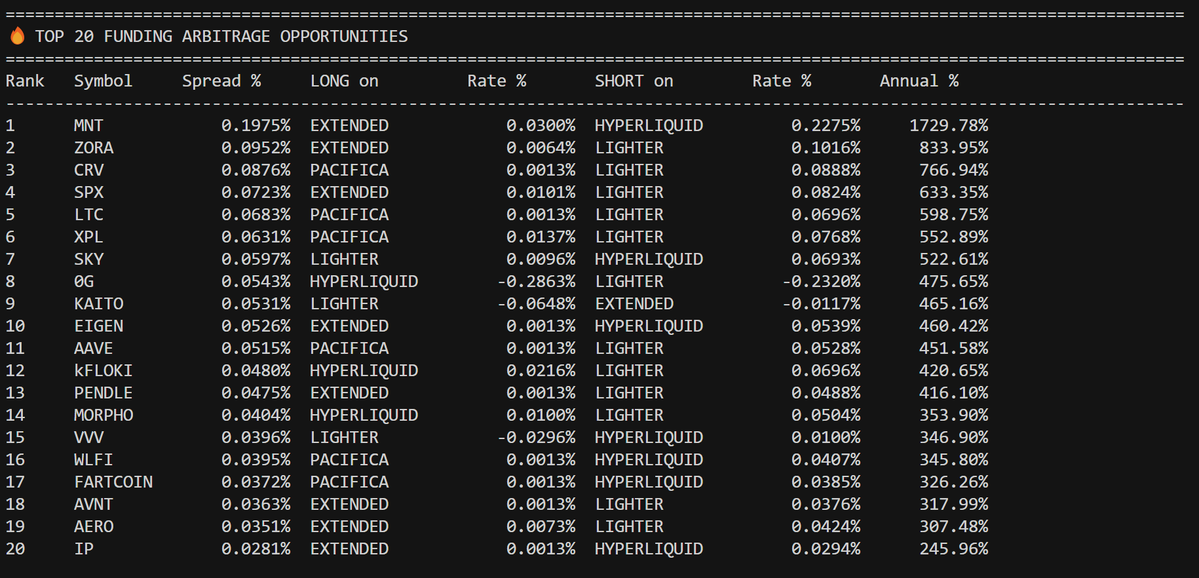
Task: Select the MORPHO symbol text
Action: [x=103, y=415]
